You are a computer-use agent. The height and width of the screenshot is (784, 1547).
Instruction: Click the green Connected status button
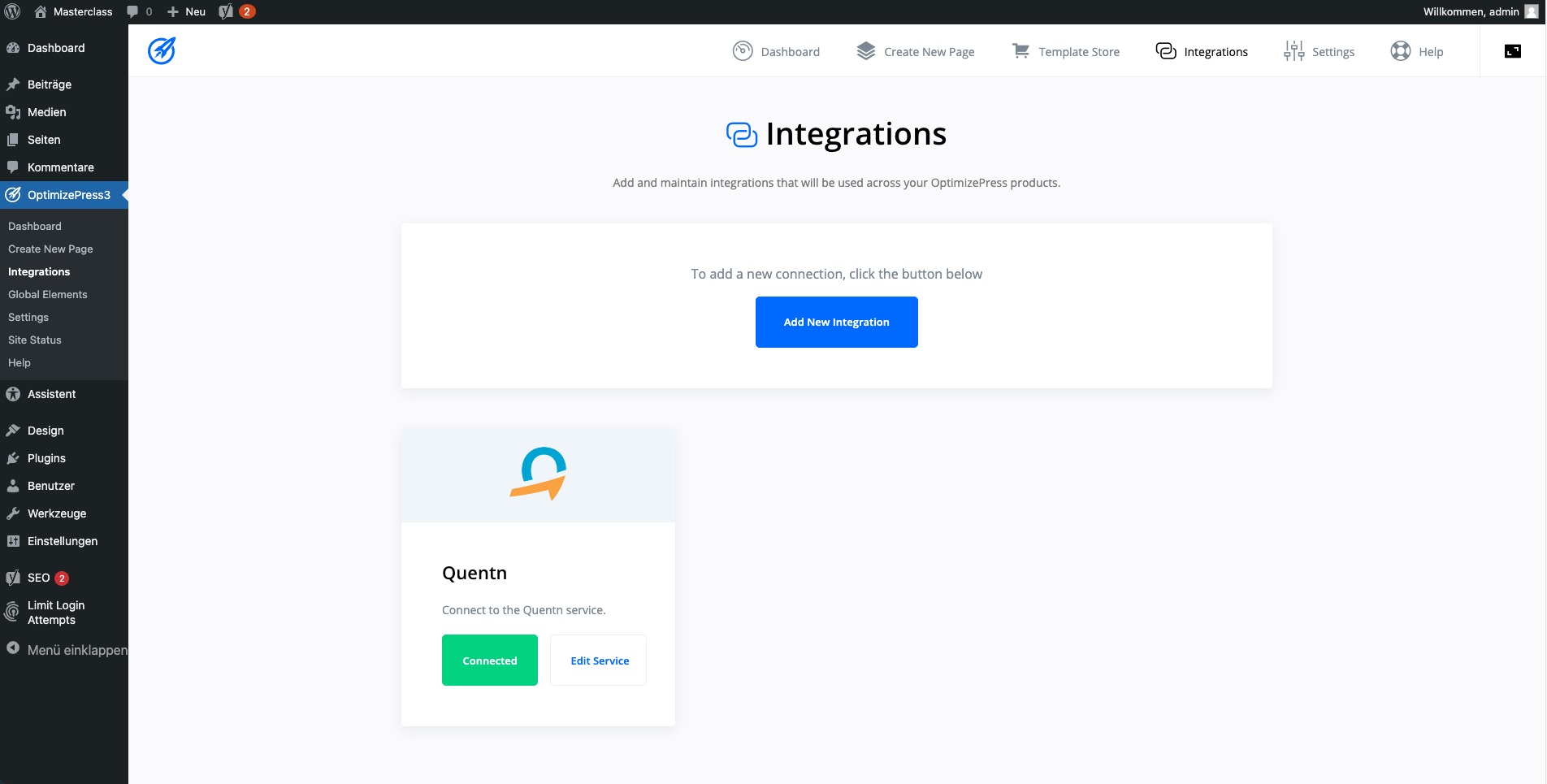(x=490, y=661)
